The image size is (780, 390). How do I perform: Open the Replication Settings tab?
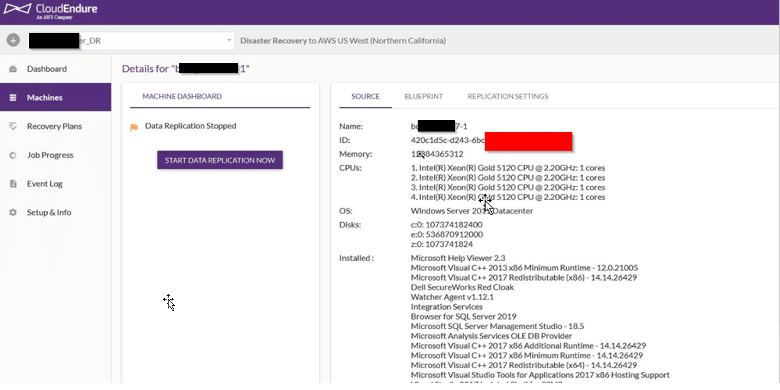(508, 97)
